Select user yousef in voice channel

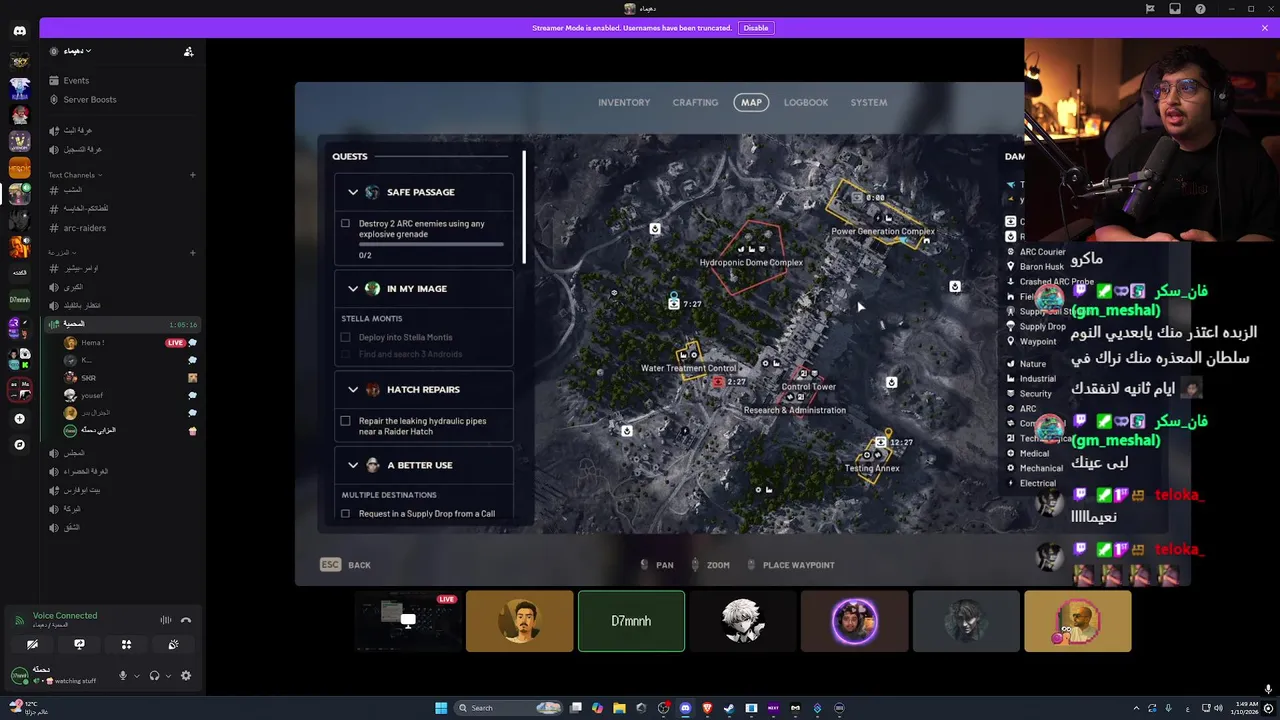coord(91,395)
